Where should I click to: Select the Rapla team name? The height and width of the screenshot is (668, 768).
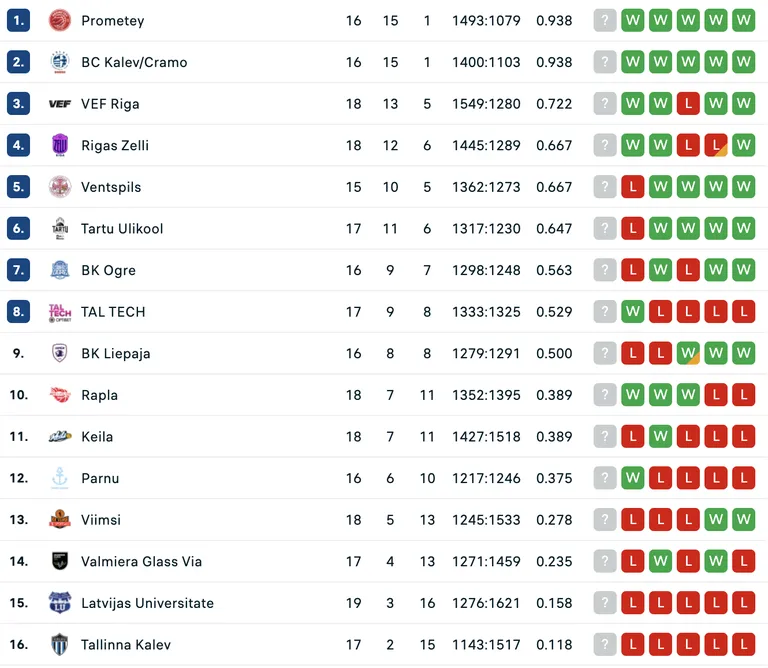99,395
